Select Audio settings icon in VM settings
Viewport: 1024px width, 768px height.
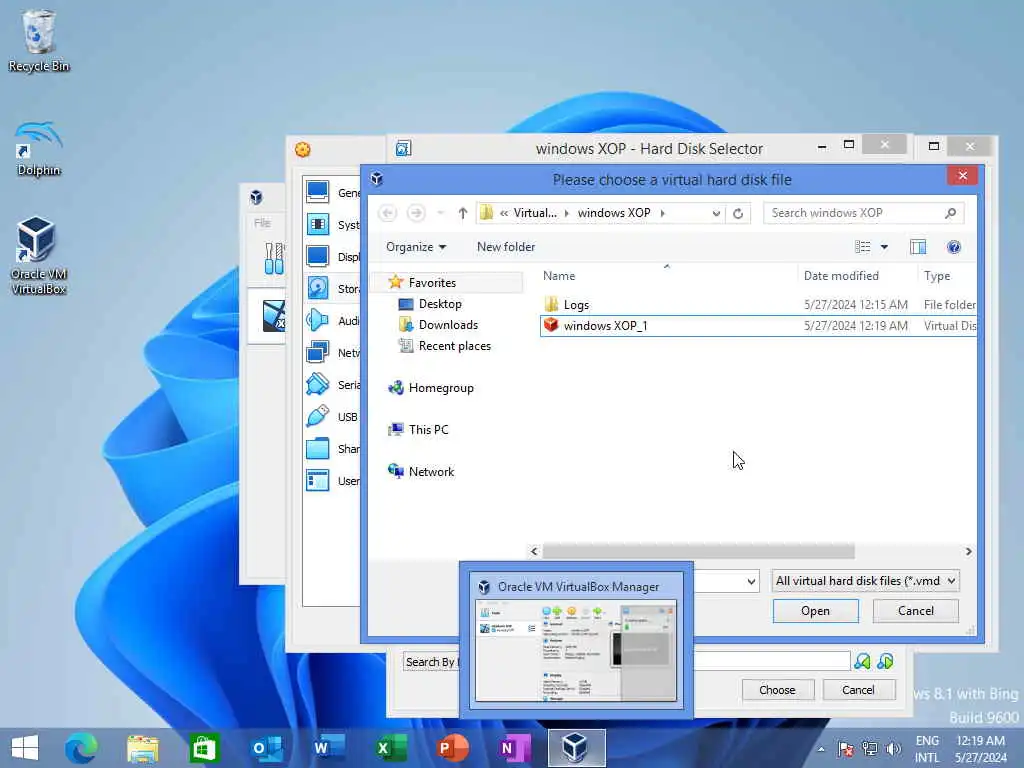pyautogui.click(x=318, y=320)
